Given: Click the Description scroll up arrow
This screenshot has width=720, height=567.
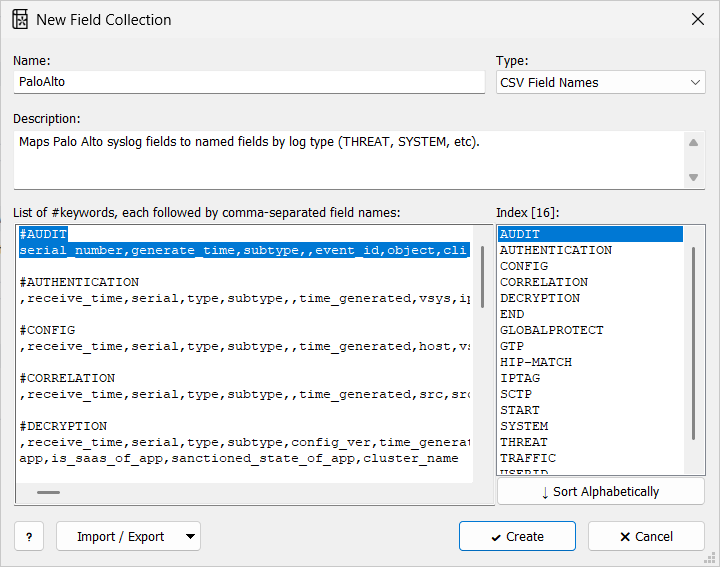Looking at the screenshot, I should tap(693, 143).
